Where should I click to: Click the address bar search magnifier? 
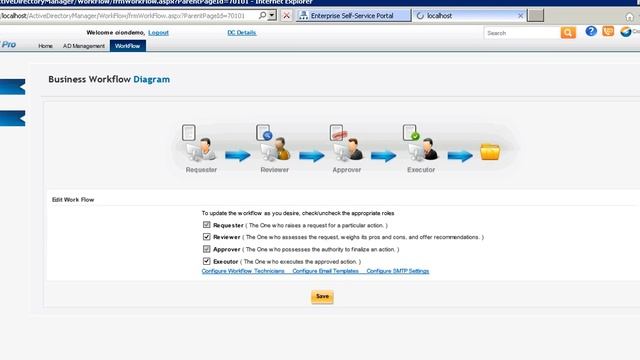click(x=262, y=16)
